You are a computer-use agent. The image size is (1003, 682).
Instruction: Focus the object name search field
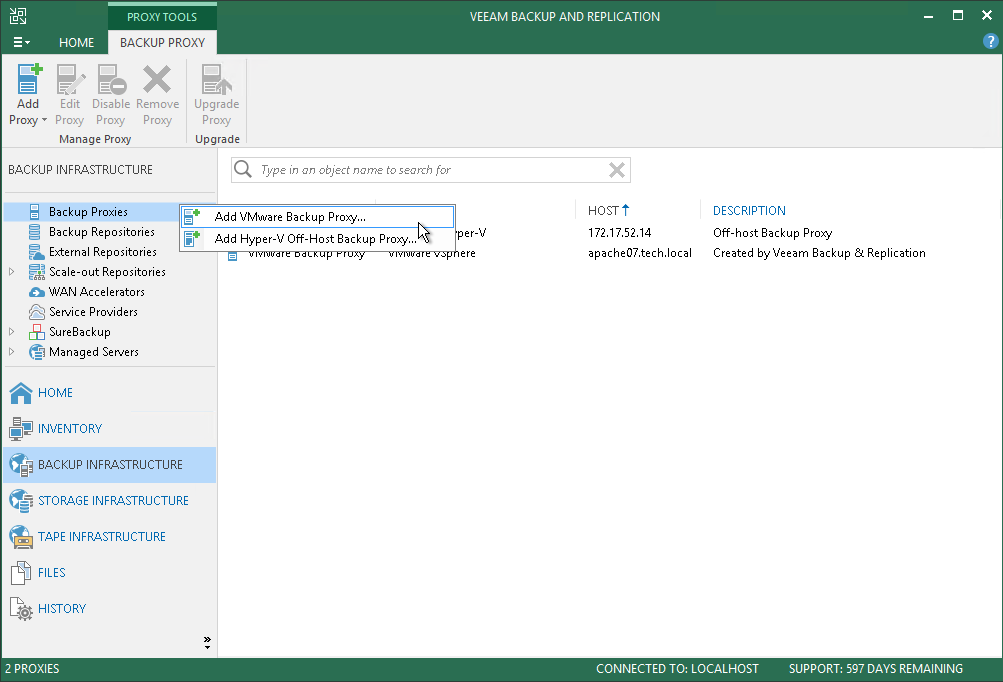pos(430,170)
